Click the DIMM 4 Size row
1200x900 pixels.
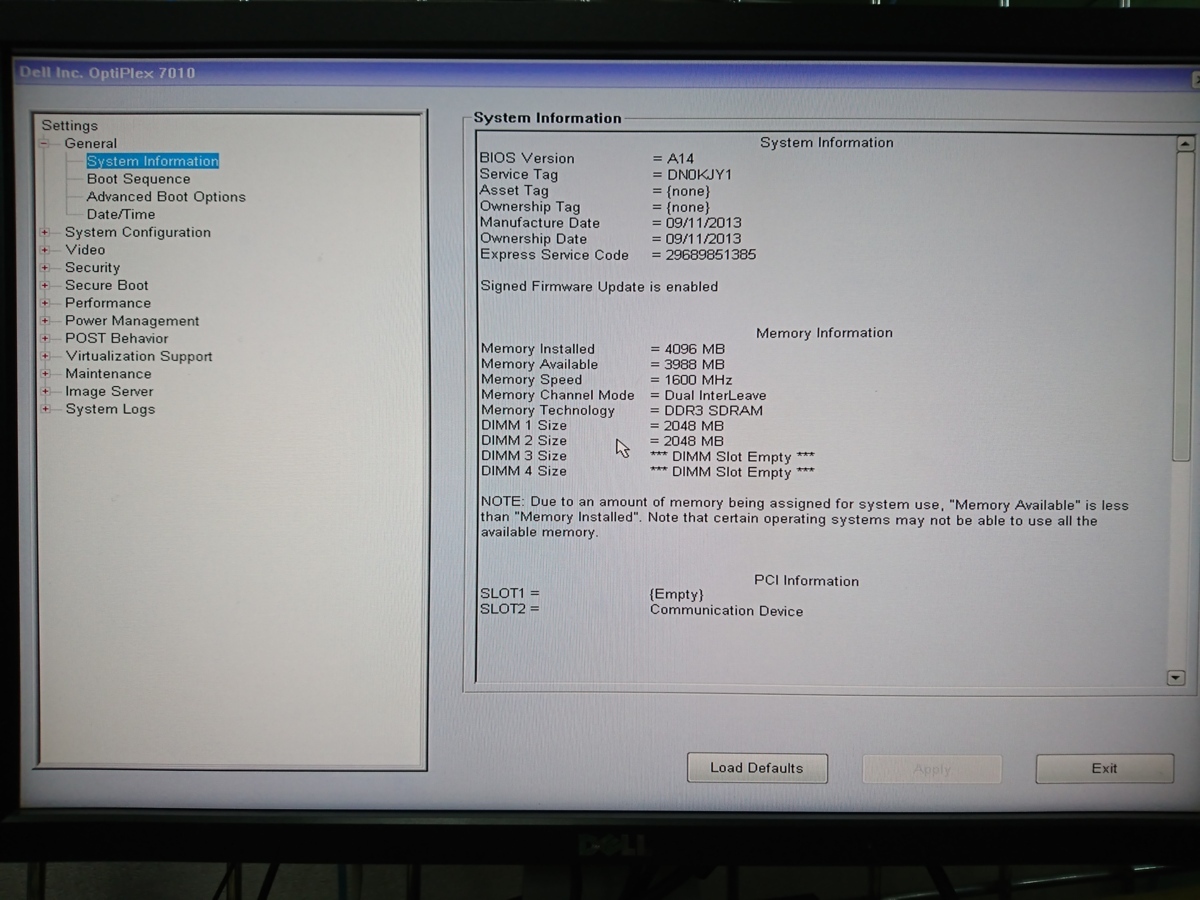coord(647,471)
